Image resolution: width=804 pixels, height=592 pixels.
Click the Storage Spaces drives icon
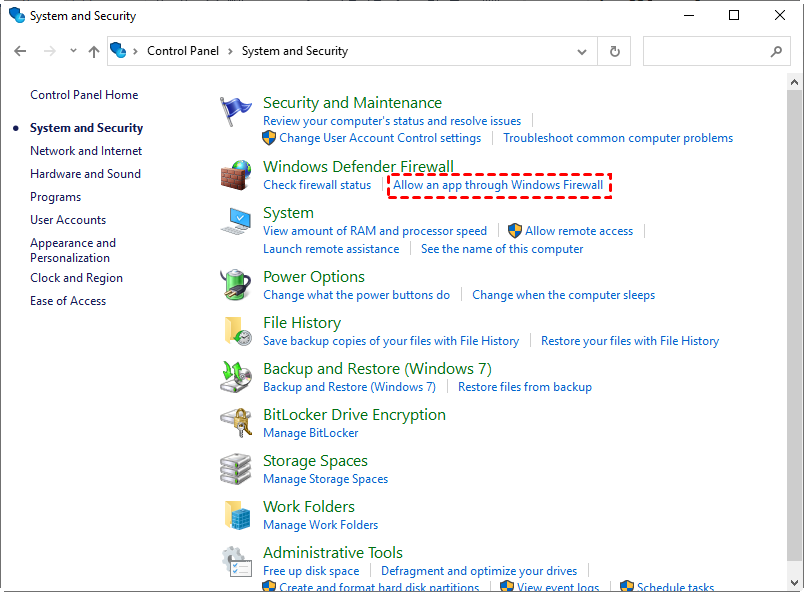tap(236, 468)
